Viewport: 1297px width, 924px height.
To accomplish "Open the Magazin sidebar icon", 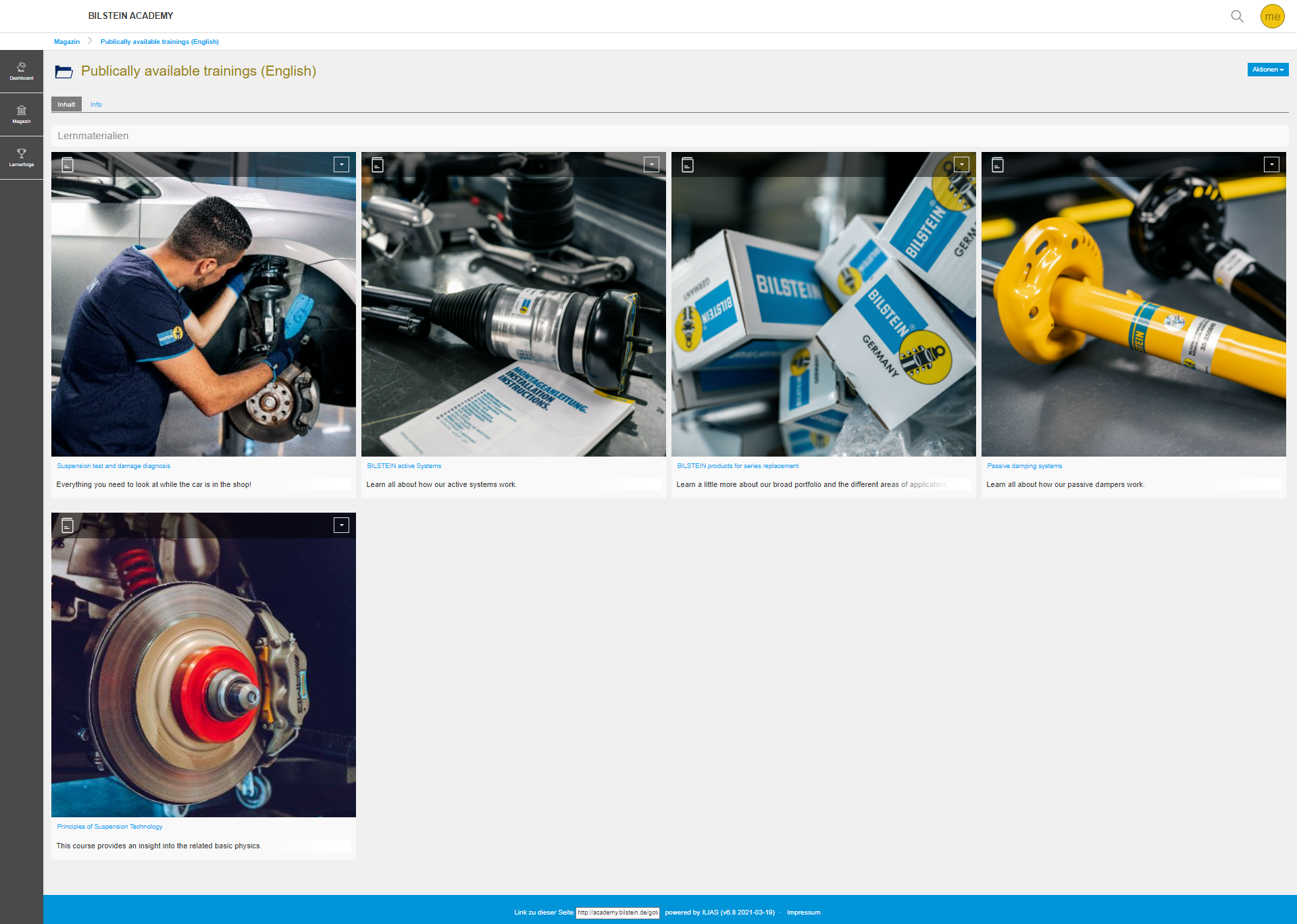I will coord(22,114).
